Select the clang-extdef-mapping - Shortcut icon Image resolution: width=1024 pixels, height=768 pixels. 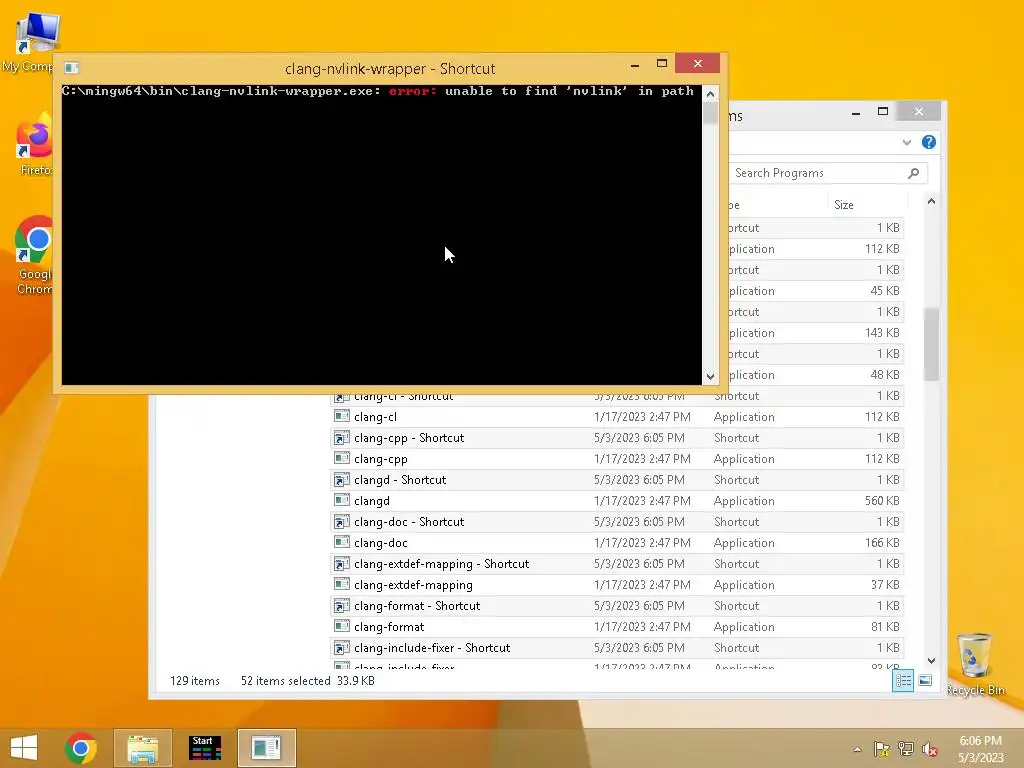coord(341,564)
